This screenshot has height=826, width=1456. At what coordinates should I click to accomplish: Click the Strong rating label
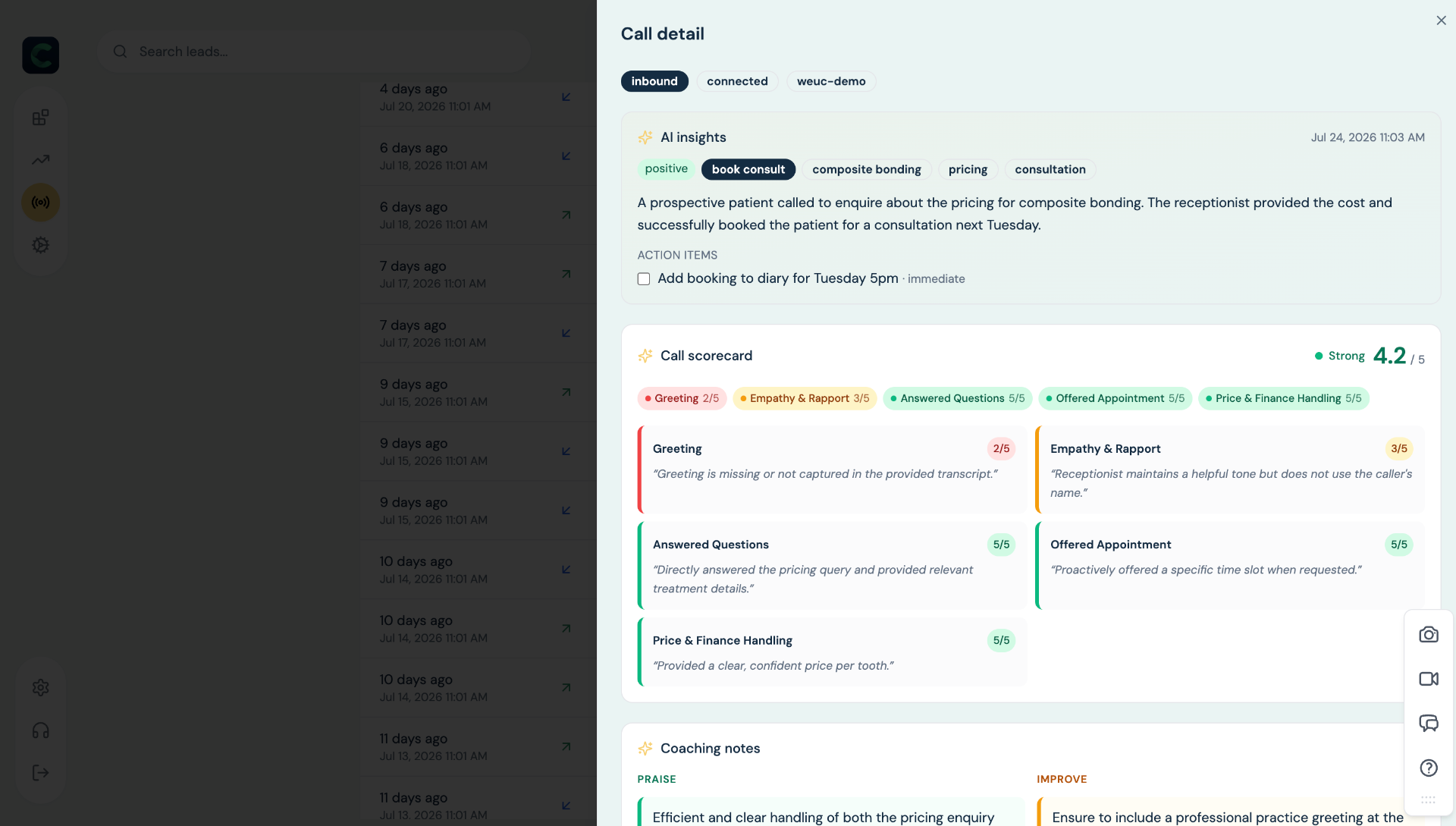[x=1346, y=356]
